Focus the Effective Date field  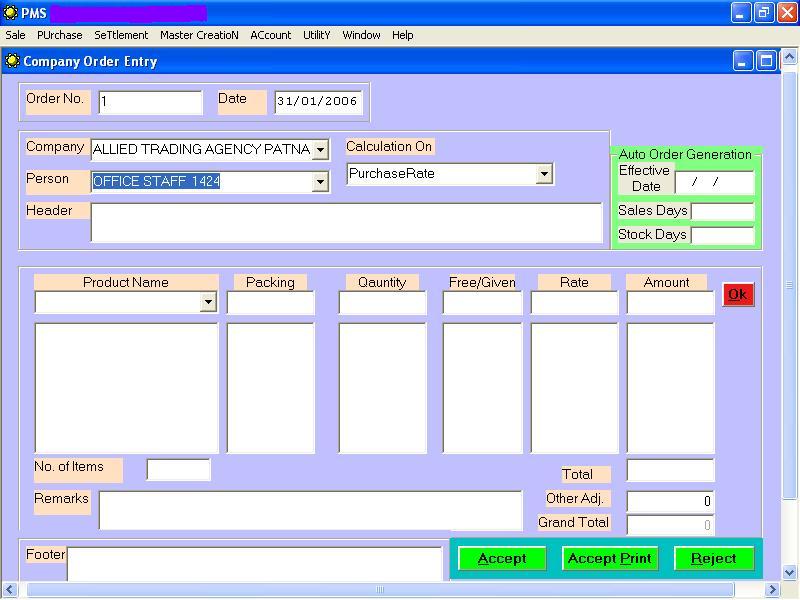tap(714, 182)
